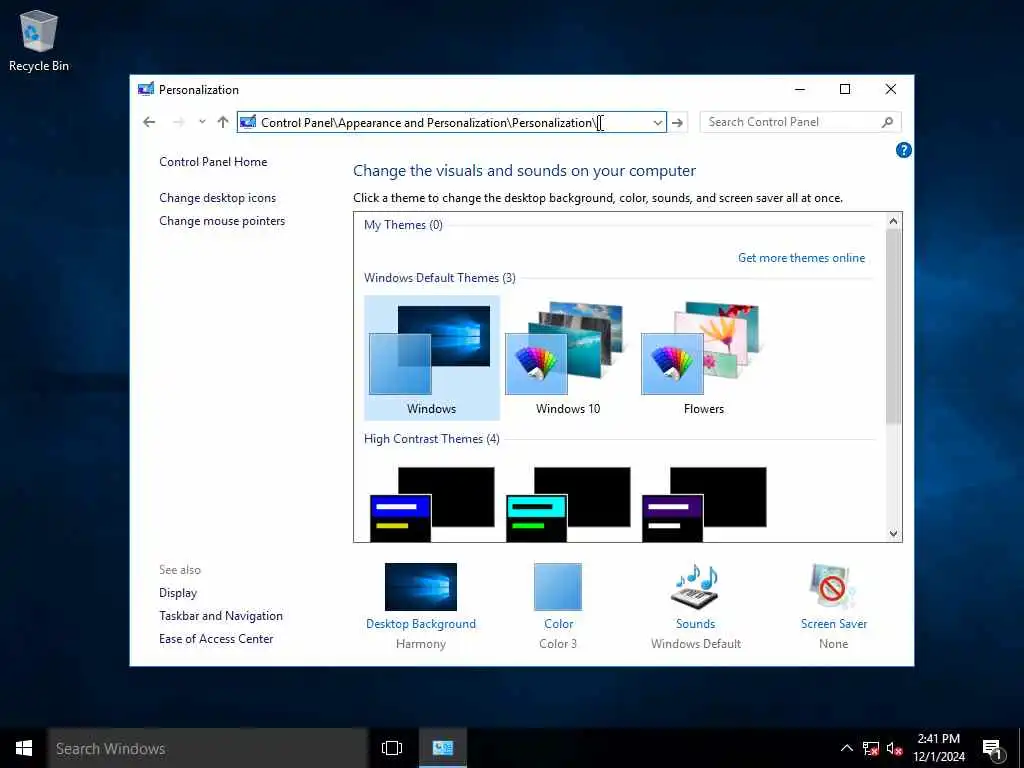Minimize the Personalization window
The image size is (1024, 768).
(799, 89)
